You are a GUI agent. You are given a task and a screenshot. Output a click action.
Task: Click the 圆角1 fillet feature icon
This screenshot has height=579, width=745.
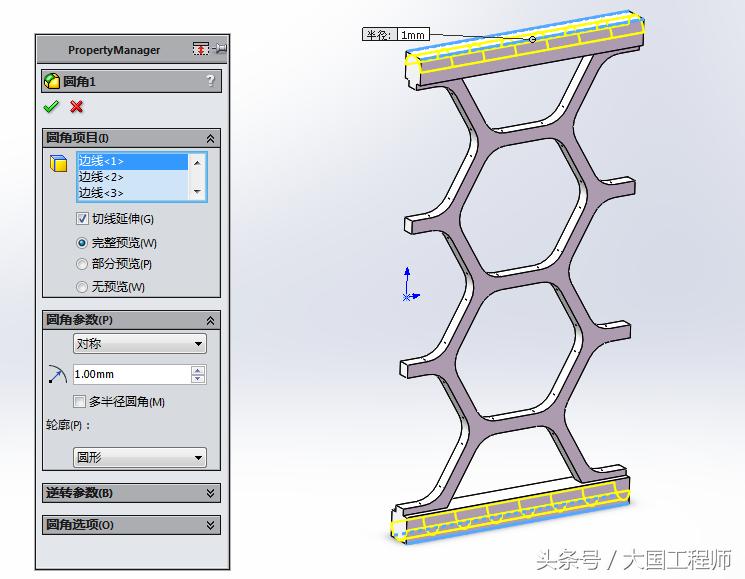point(51,81)
